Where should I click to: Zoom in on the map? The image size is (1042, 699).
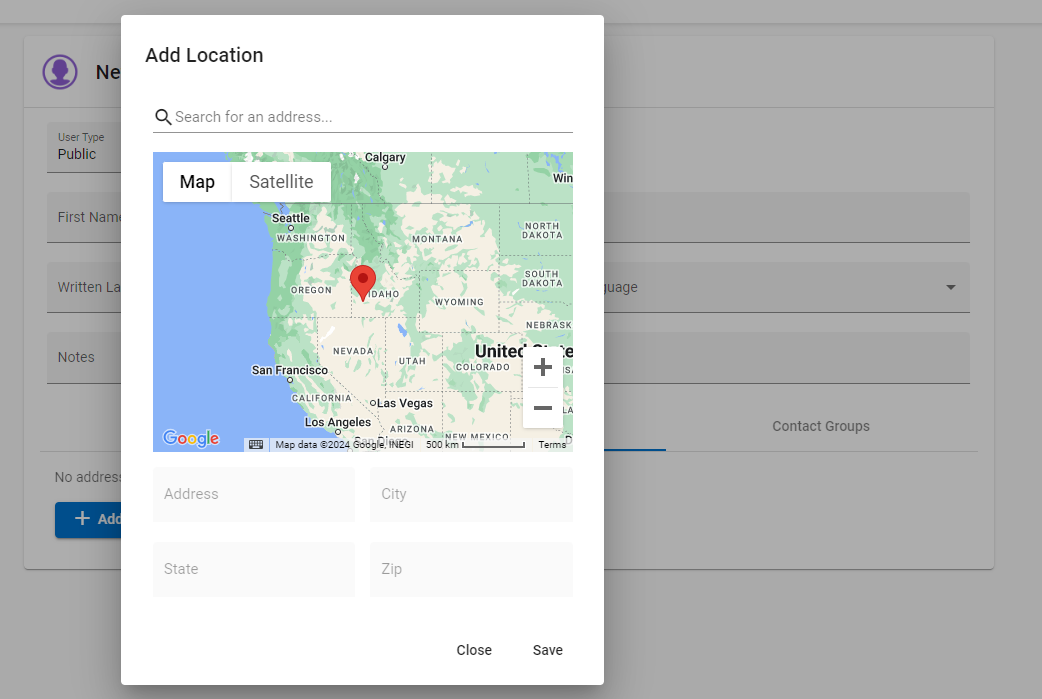click(x=543, y=367)
